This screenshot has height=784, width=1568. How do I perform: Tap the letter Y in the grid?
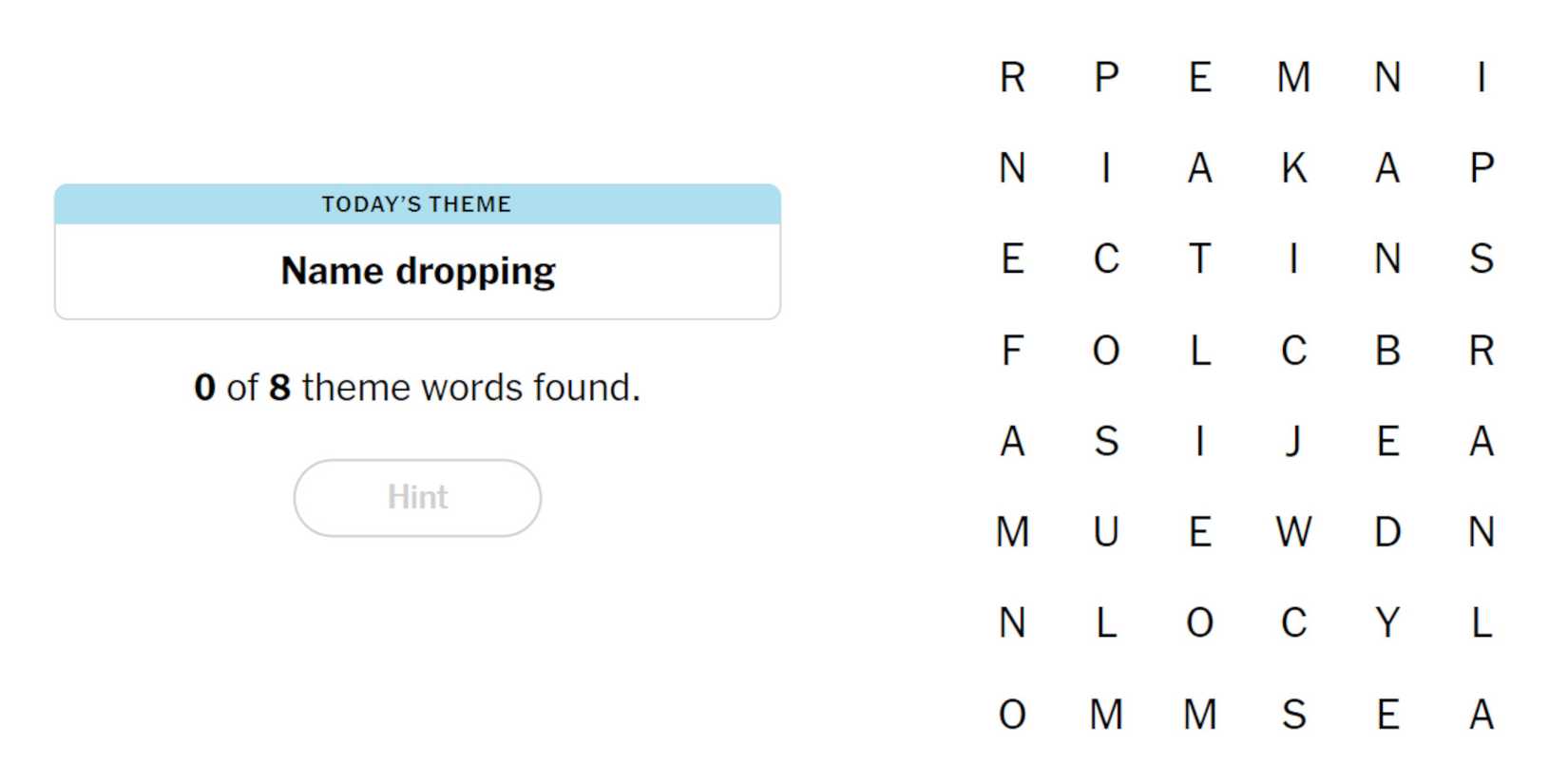(1386, 623)
